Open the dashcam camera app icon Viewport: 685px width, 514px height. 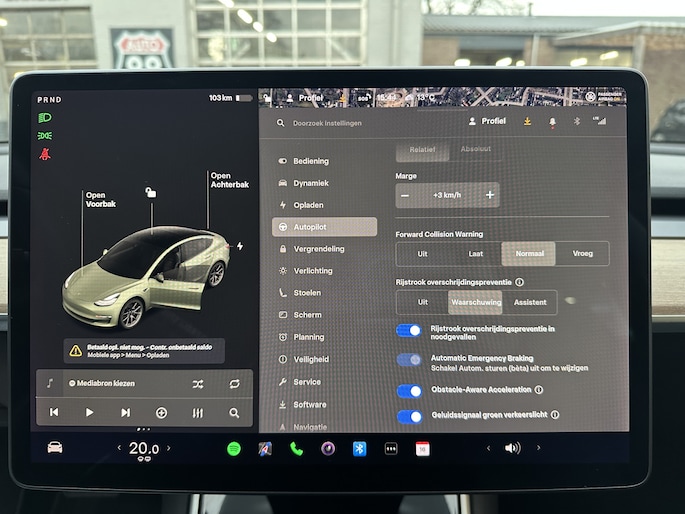(328, 448)
